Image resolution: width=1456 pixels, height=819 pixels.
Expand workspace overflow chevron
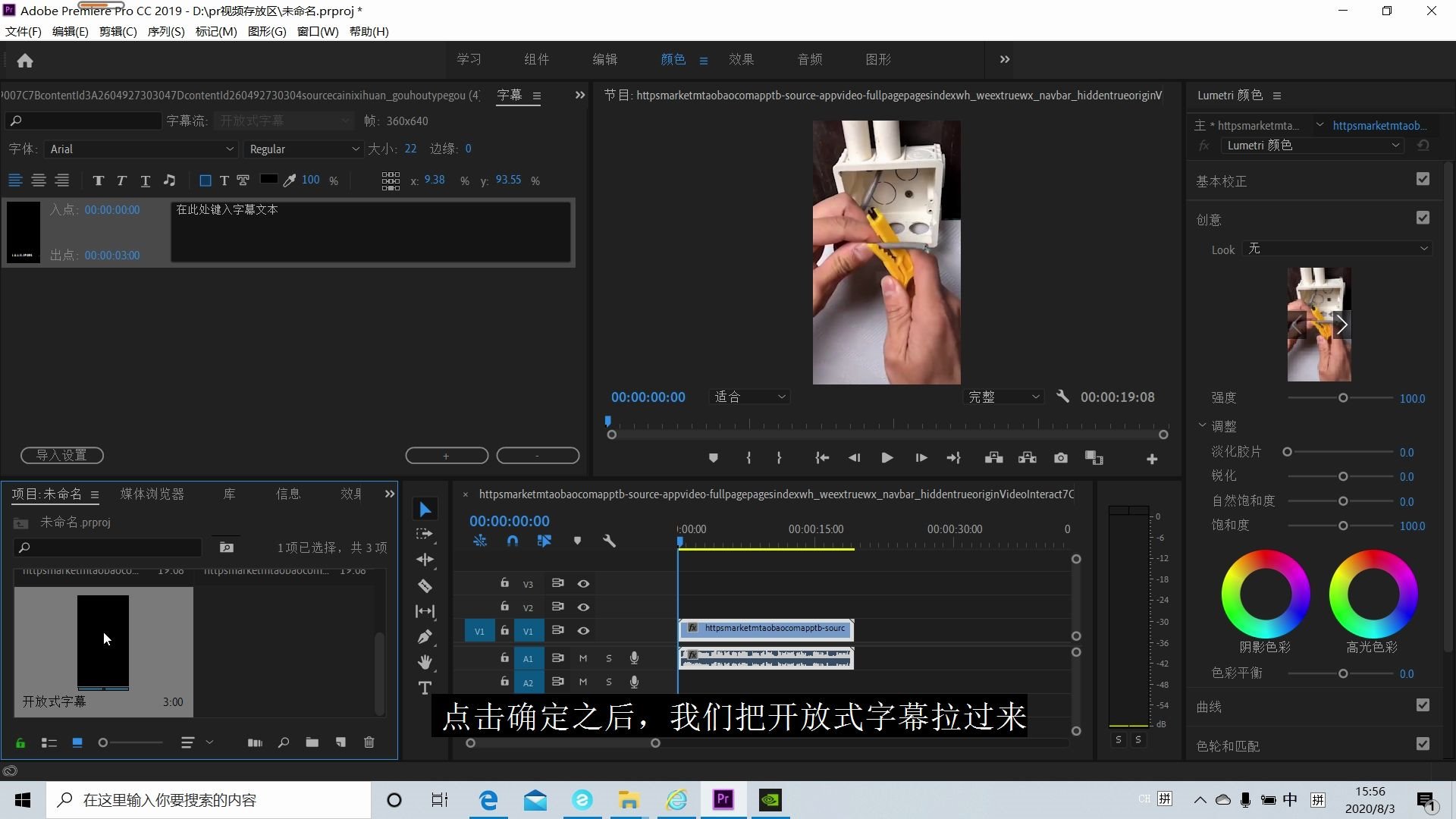coord(1005,59)
